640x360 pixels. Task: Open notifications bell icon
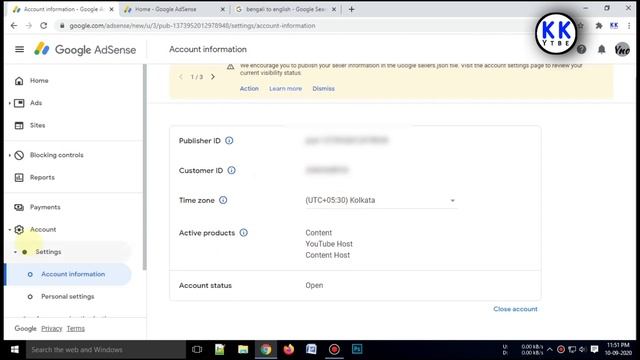pyautogui.click(x=602, y=49)
